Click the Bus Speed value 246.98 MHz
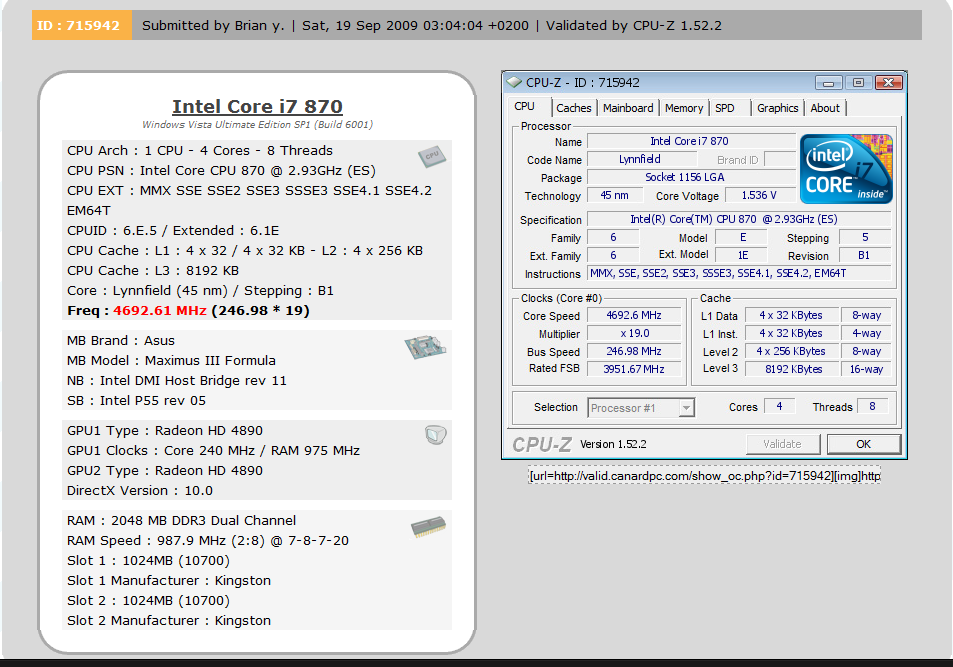The height and width of the screenshot is (667, 953). [x=634, y=351]
